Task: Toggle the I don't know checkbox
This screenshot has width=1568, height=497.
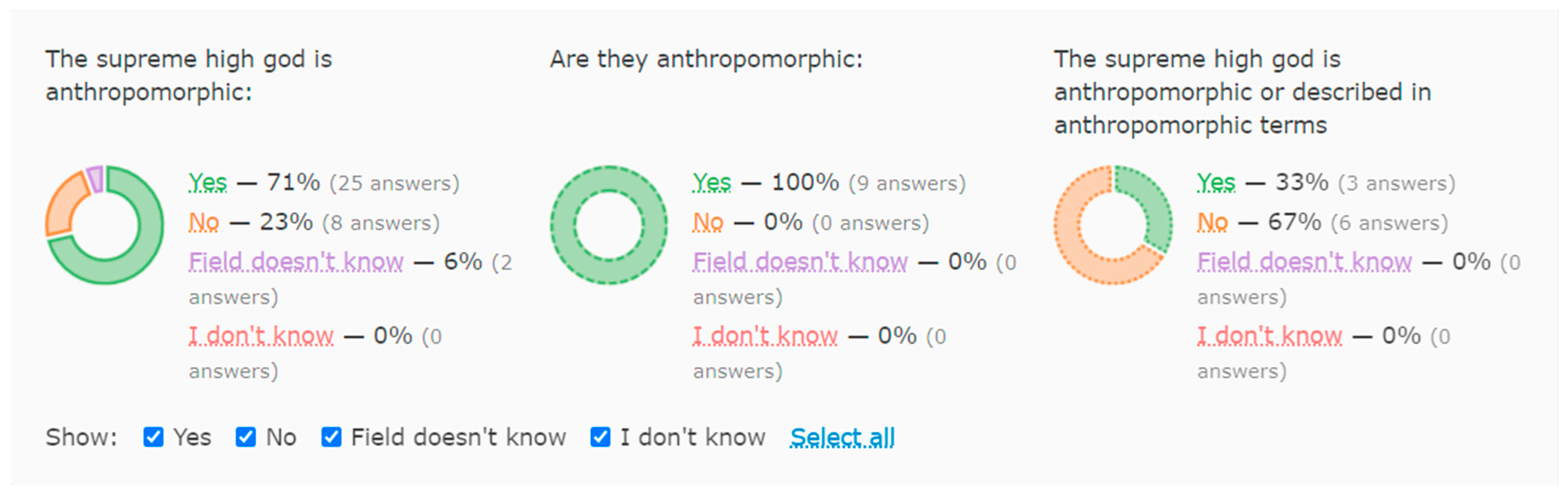Action: point(600,437)
